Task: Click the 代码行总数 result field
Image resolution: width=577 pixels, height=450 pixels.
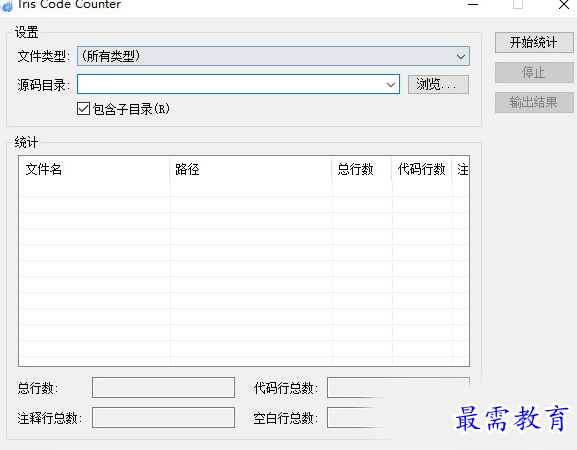Action: [x=398, y=387]
